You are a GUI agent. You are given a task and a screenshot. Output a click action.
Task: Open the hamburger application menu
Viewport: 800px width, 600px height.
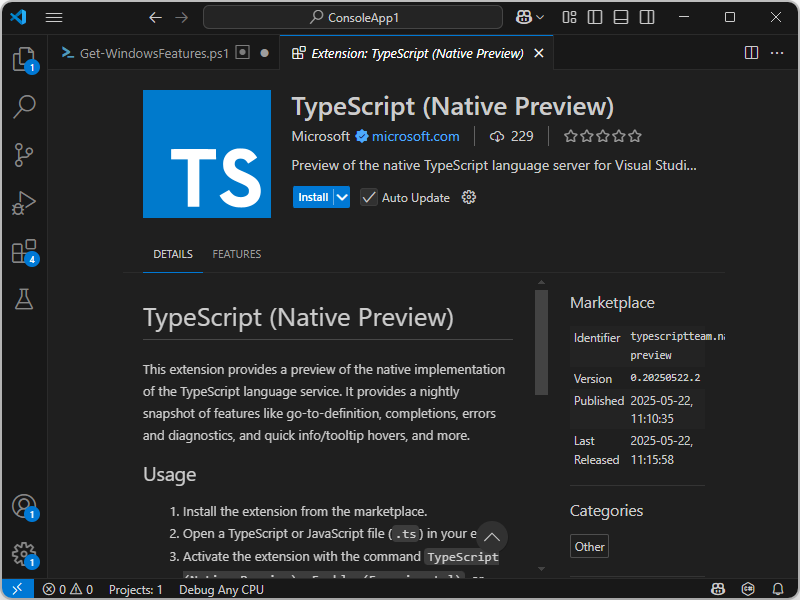(54, 18)
